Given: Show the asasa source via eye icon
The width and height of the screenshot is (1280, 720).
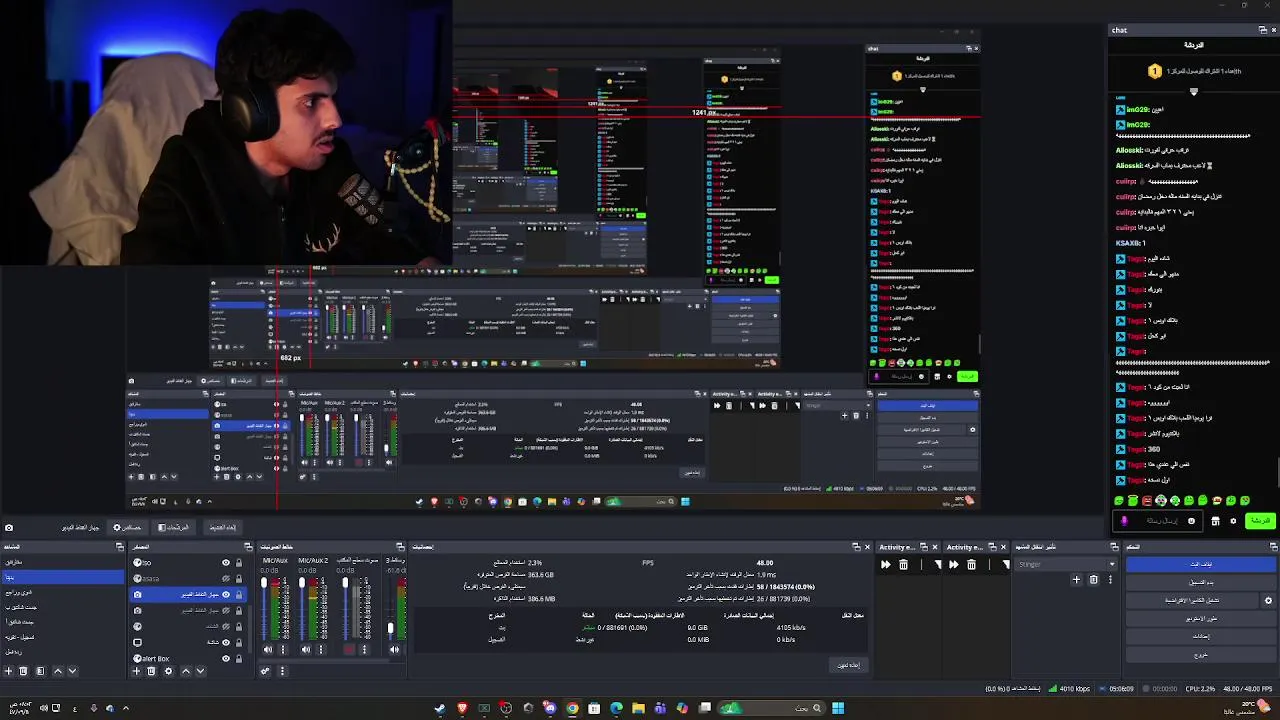Looking at the screenshot, I should pyautogui.click(x=226, y=579).
